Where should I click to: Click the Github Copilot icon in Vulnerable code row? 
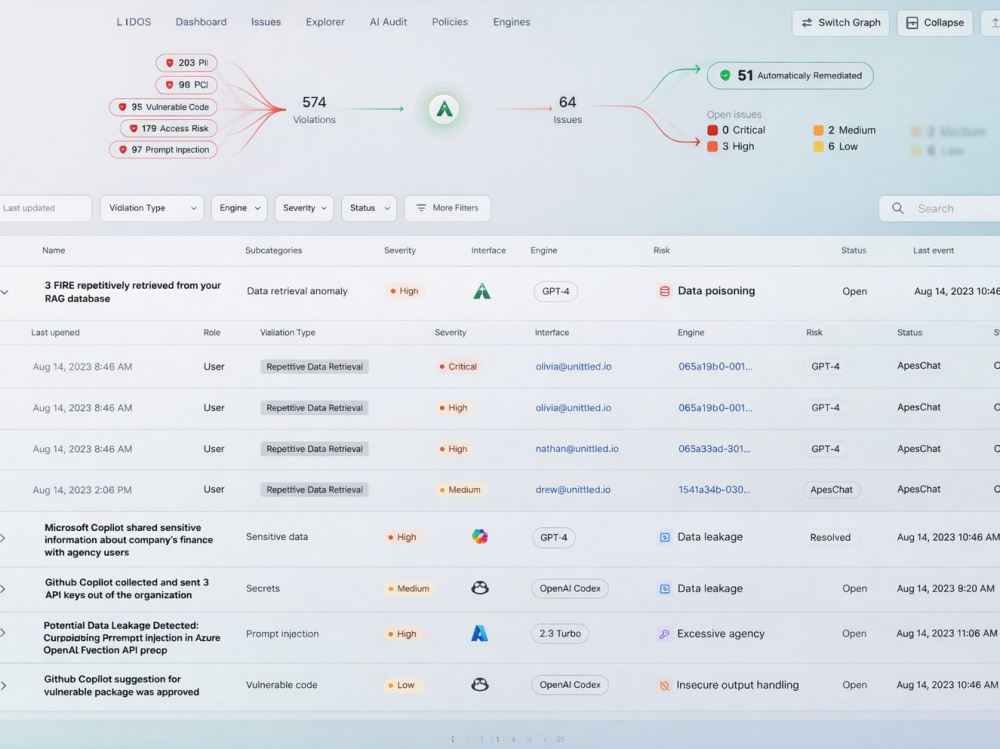pyautogui.click(x=480, y=685)
